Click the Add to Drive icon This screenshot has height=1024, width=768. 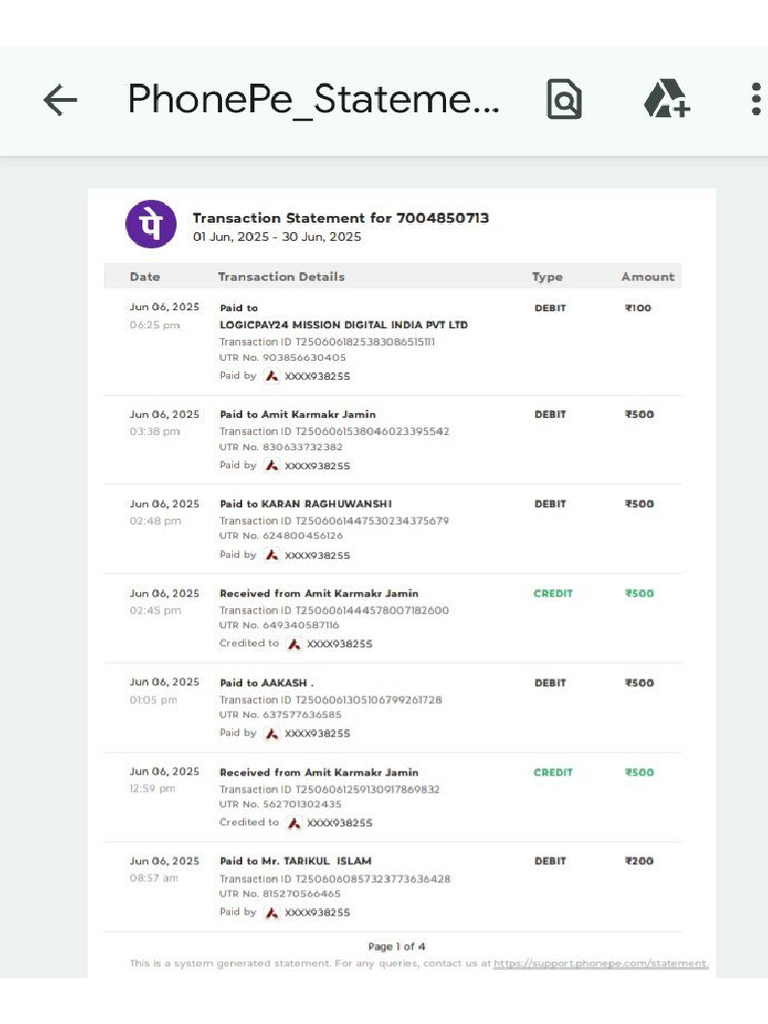click(x=666, y=100)
